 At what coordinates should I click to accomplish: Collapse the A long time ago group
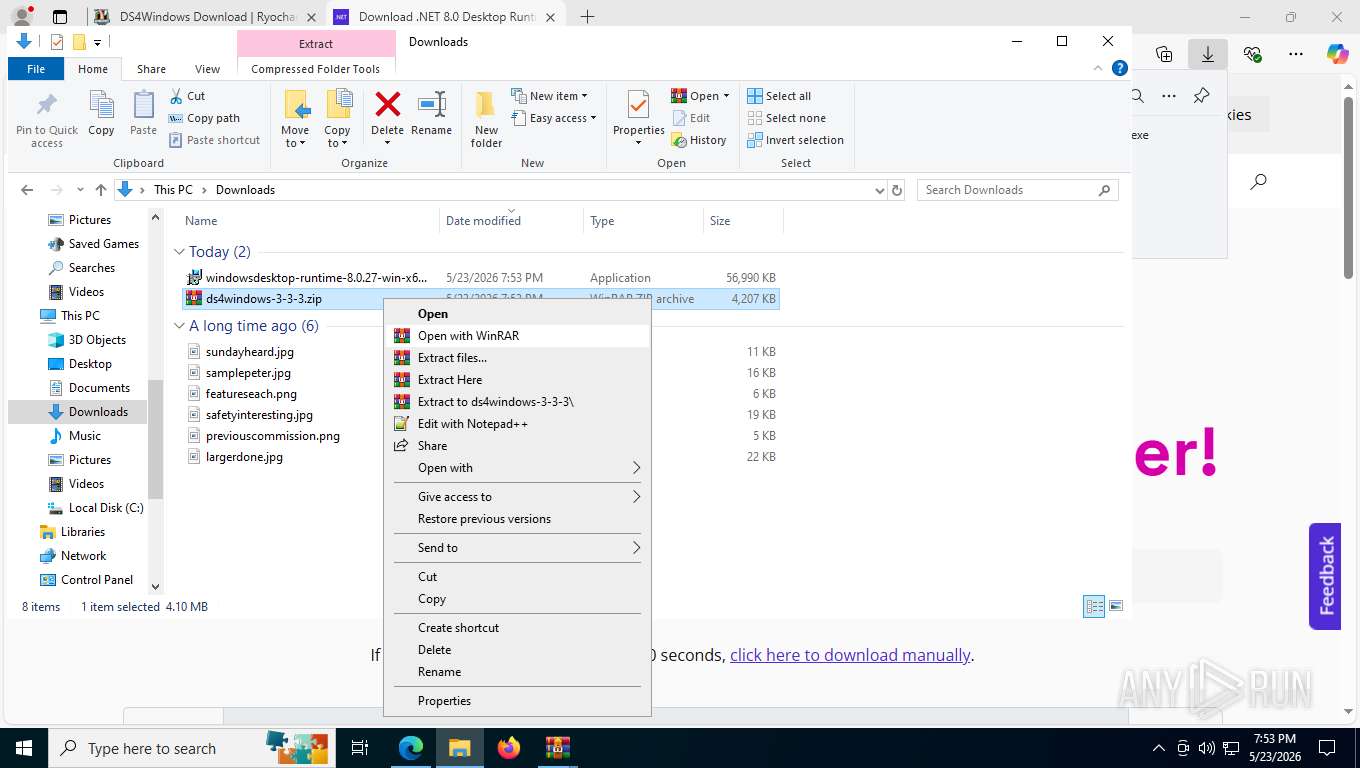click(x=179, y=326)
